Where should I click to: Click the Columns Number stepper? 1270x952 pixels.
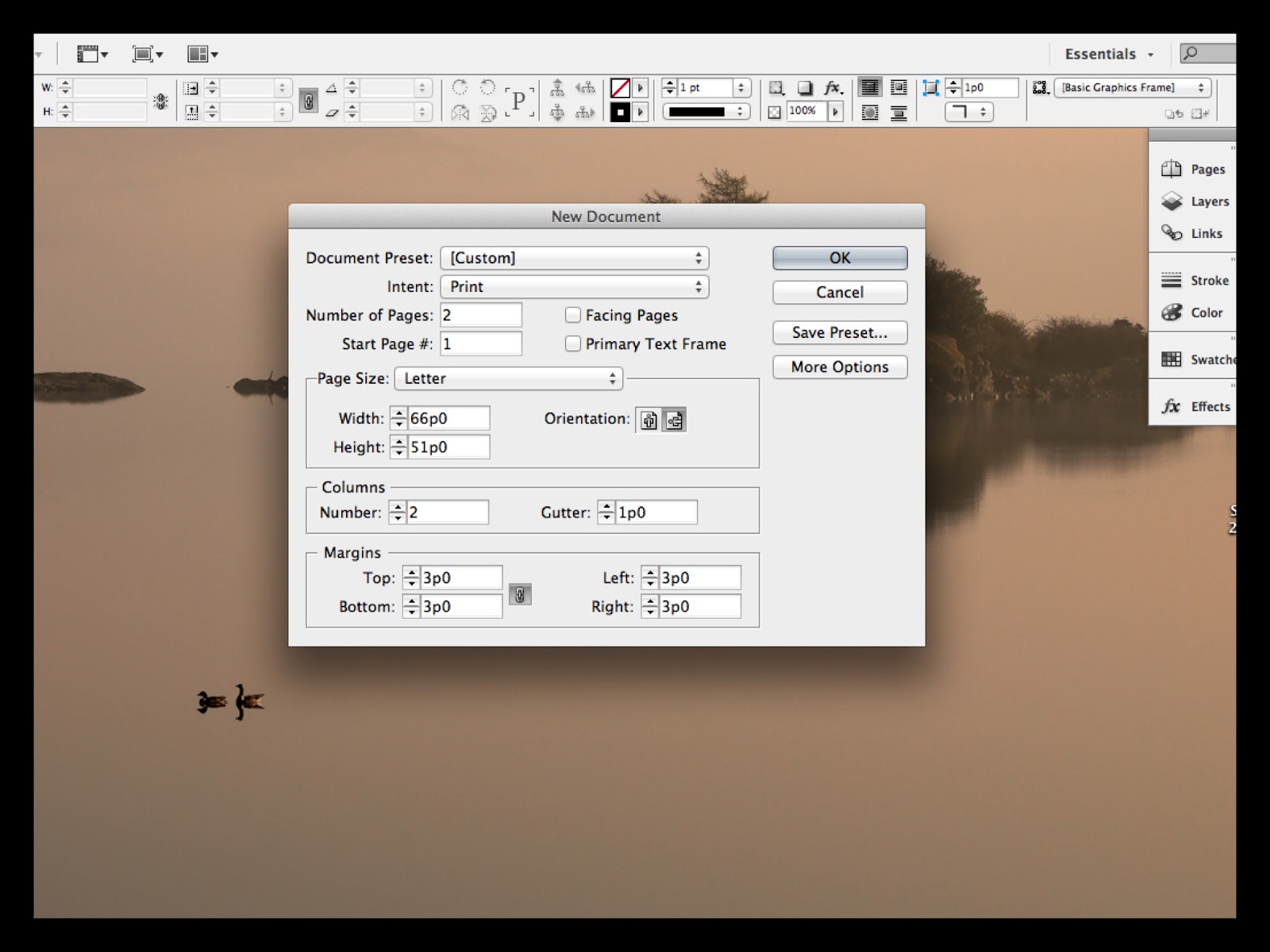click(x=398, y=512)
